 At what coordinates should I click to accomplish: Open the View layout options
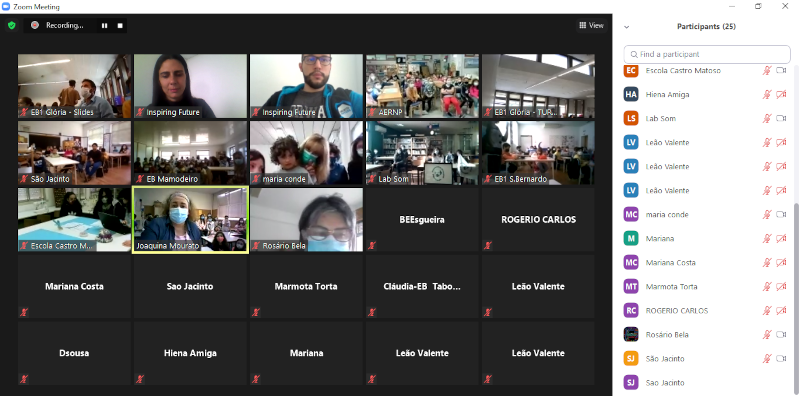pos(591,25)
